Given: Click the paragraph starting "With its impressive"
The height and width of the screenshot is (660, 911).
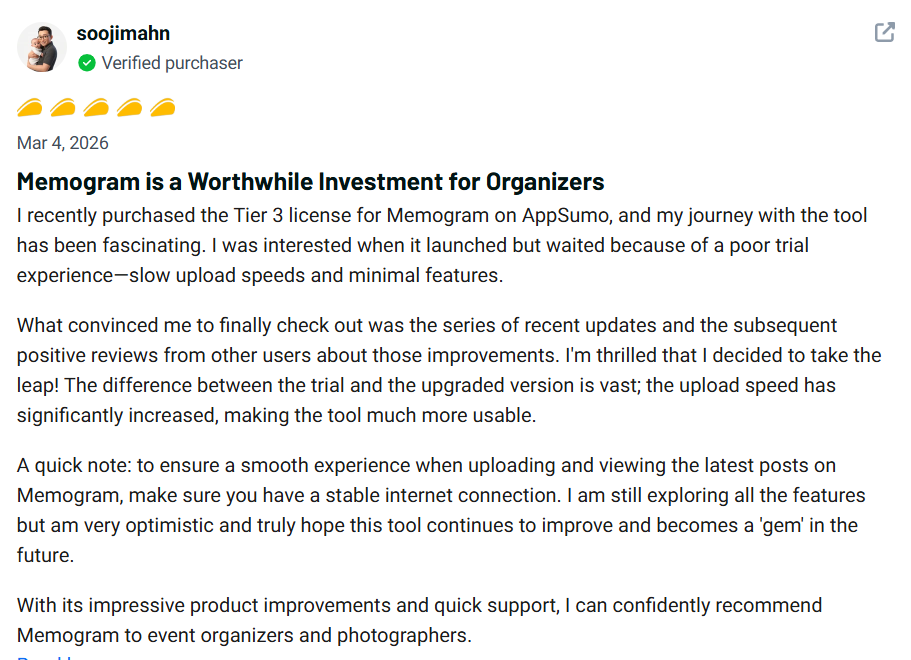Looking at the screenshot, I should click(x=419, y=620).
